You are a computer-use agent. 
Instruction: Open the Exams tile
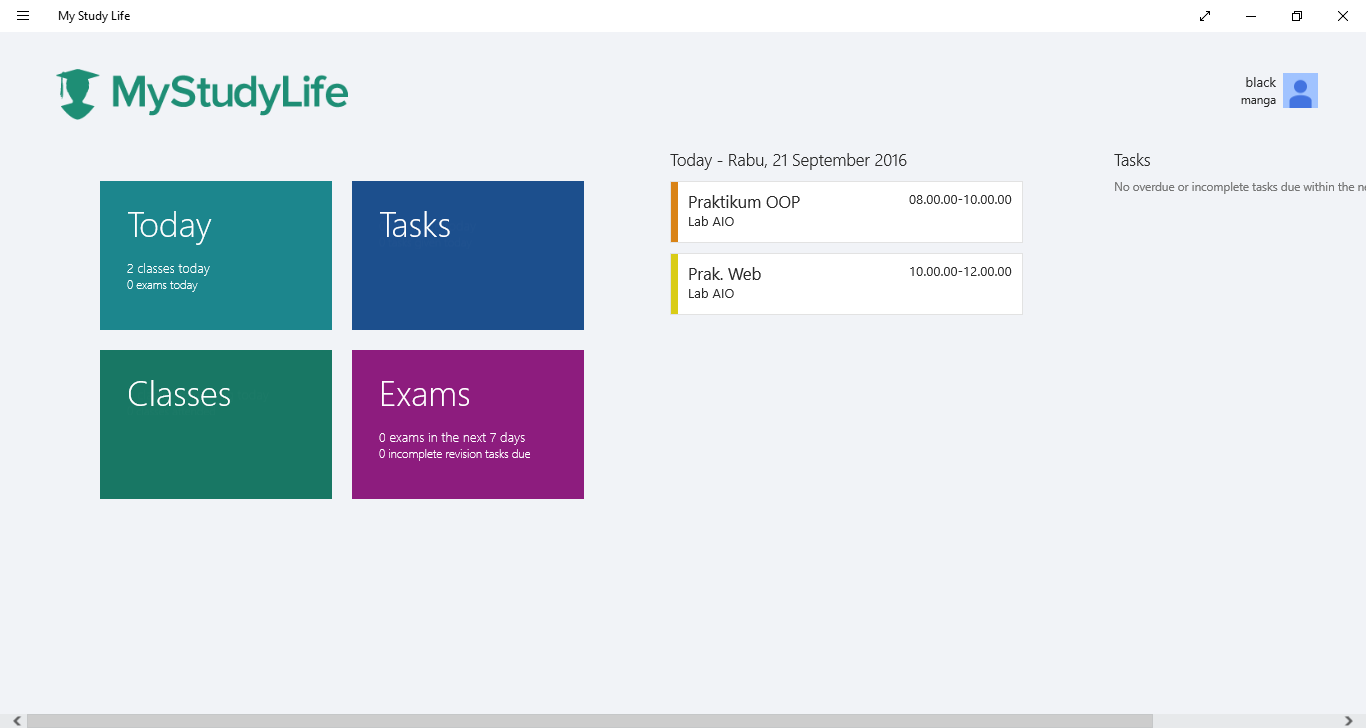(x=468, y=424)
